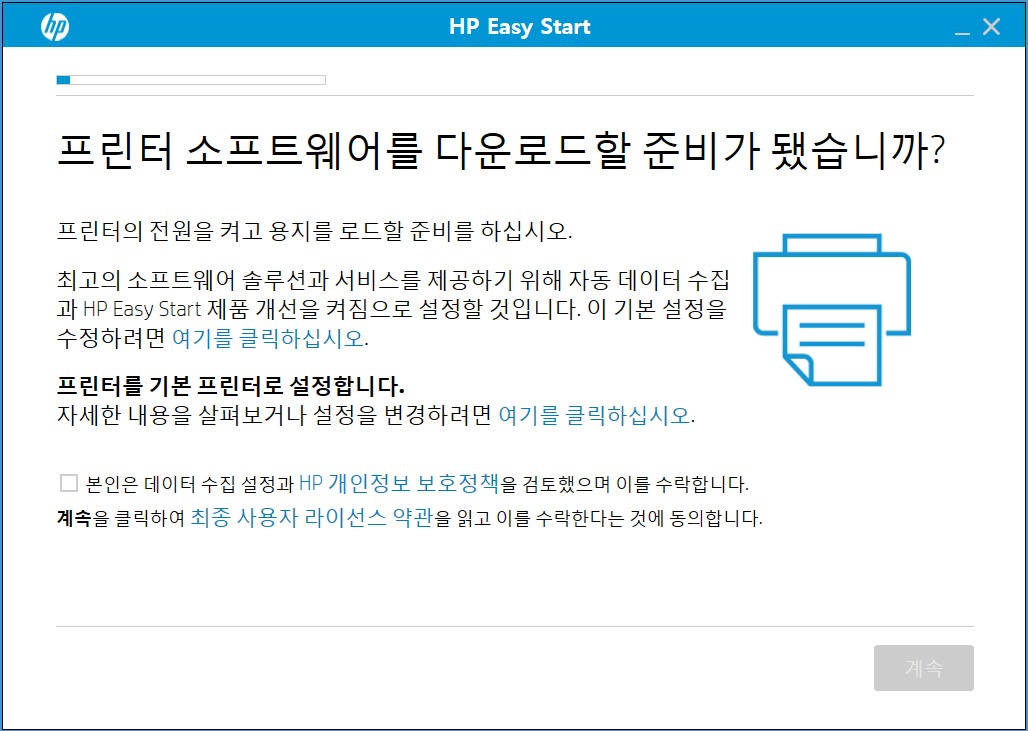Click the bold text '프린터를 기본 프린터로 설정합니다.'

[x=231, y=385]
